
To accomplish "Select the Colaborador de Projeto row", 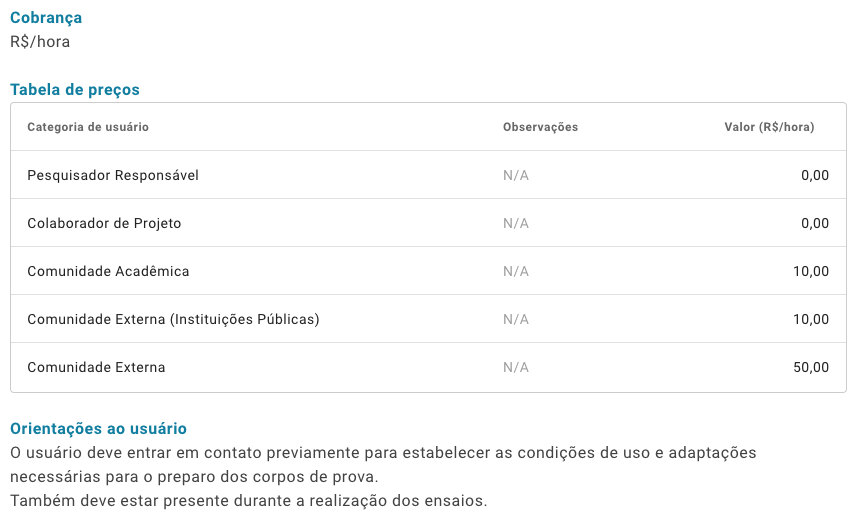I will (428, 222).
